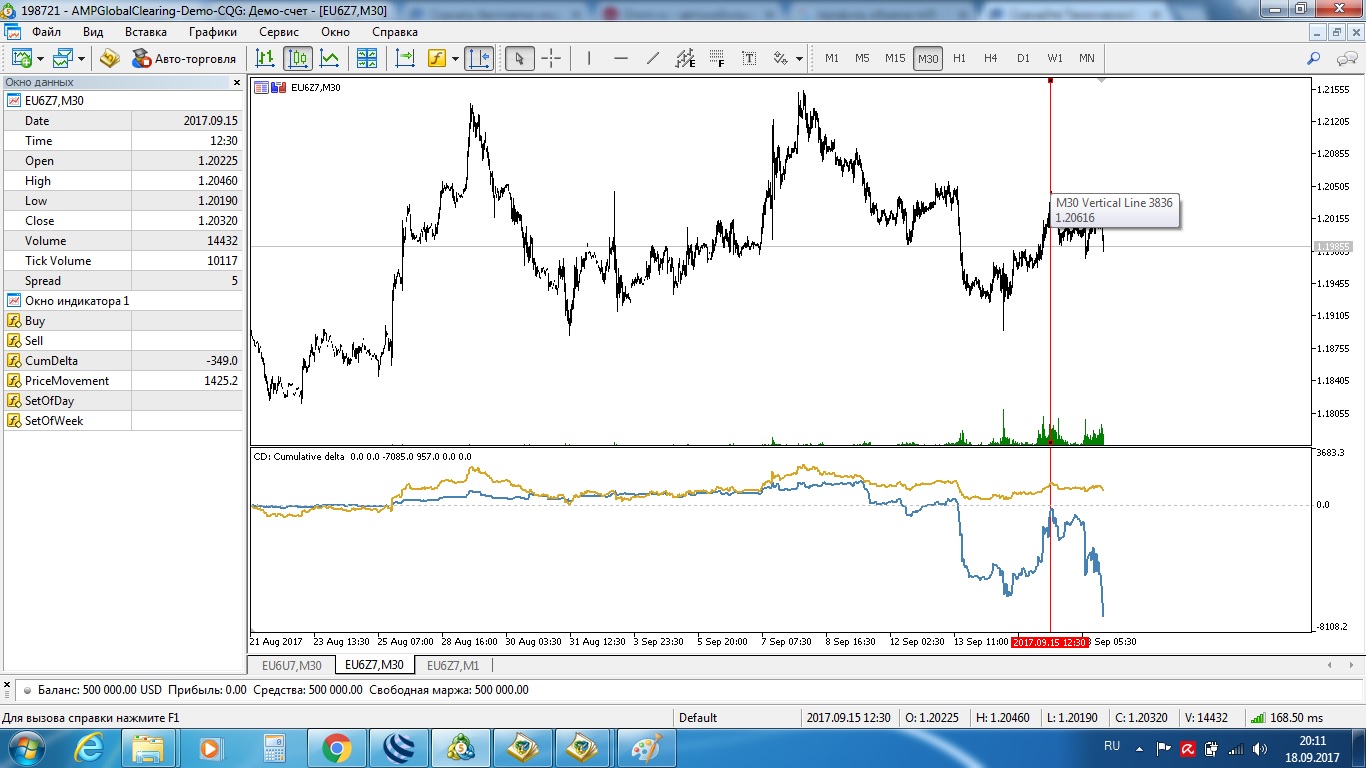Select the Окно индикатора 1 row
The width and height of the screenshot is (1366, 768).
point(123,301)
